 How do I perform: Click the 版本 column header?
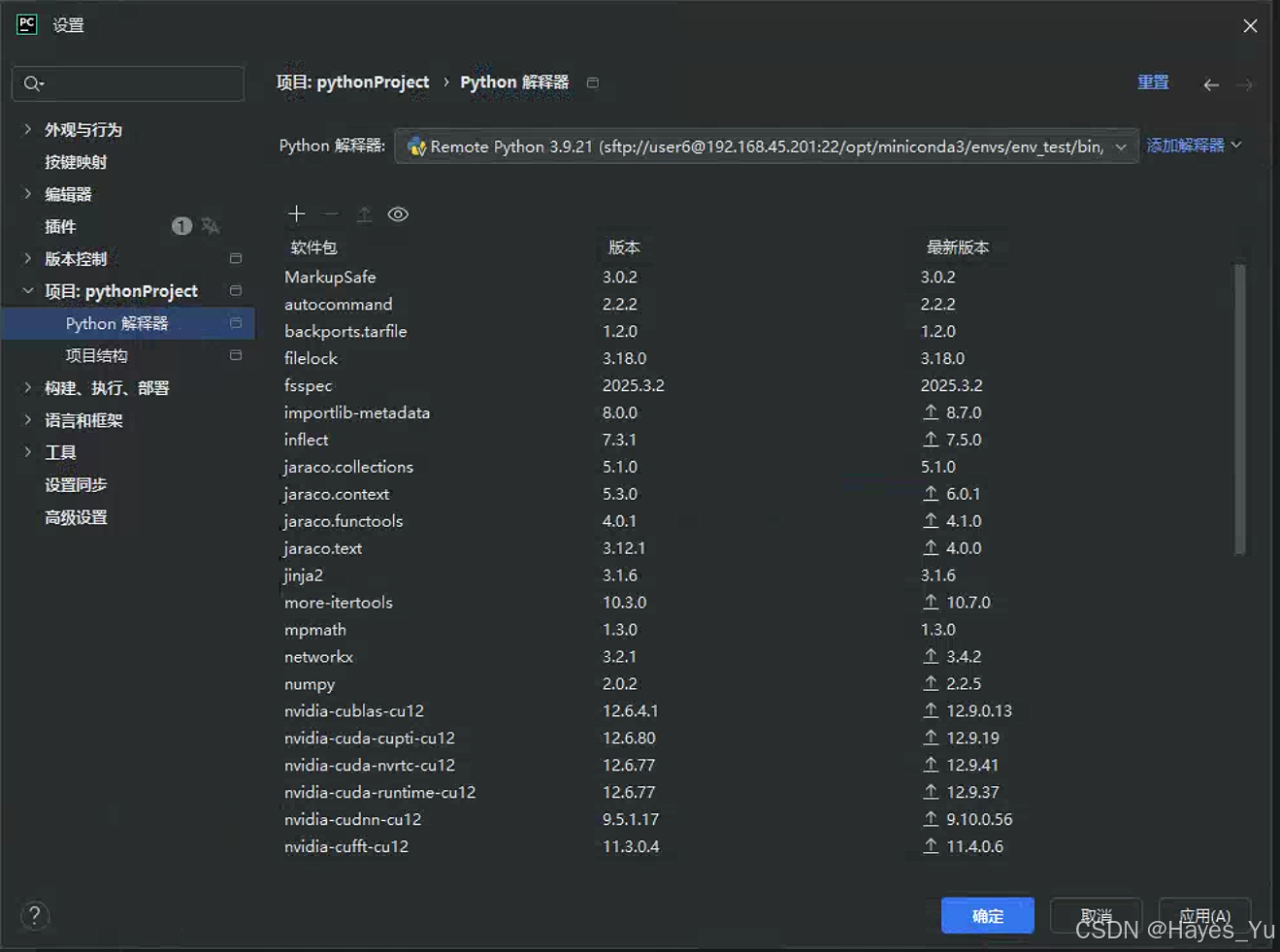[624, 247]
